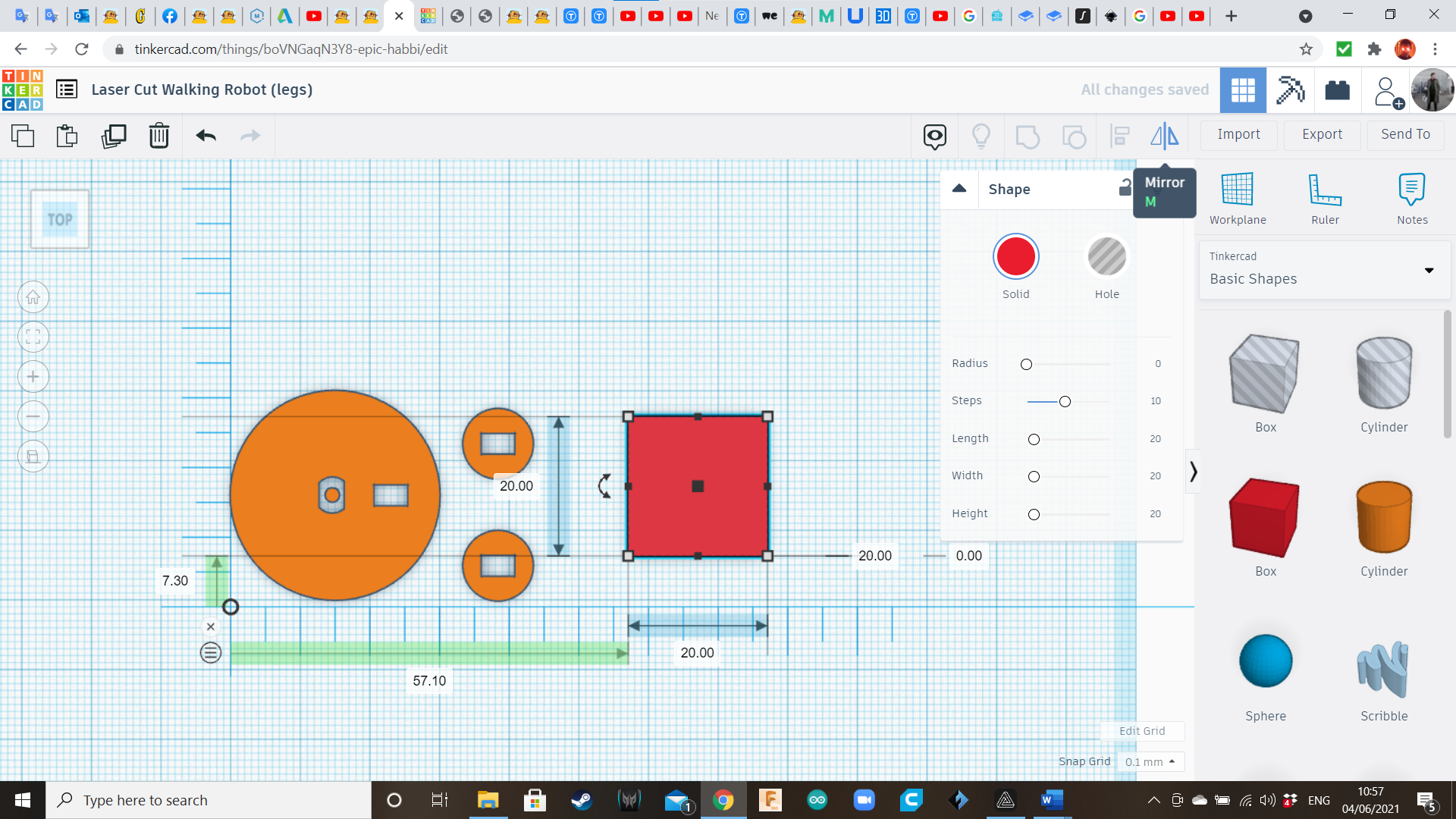1456x819 pixels.
Task: Click the Align tool icon
Action: pos(1119,134)
